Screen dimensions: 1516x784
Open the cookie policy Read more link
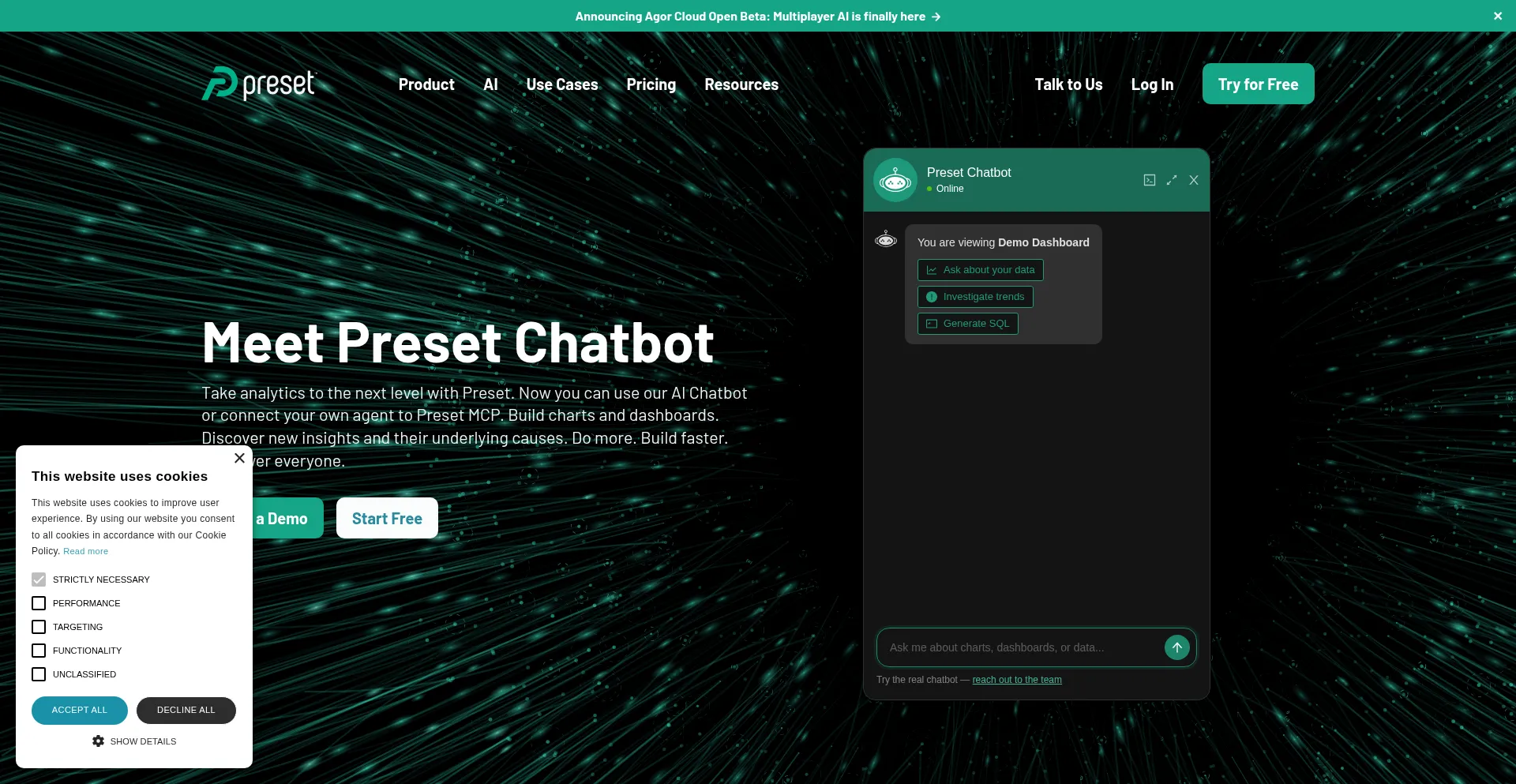coord(85,551)
